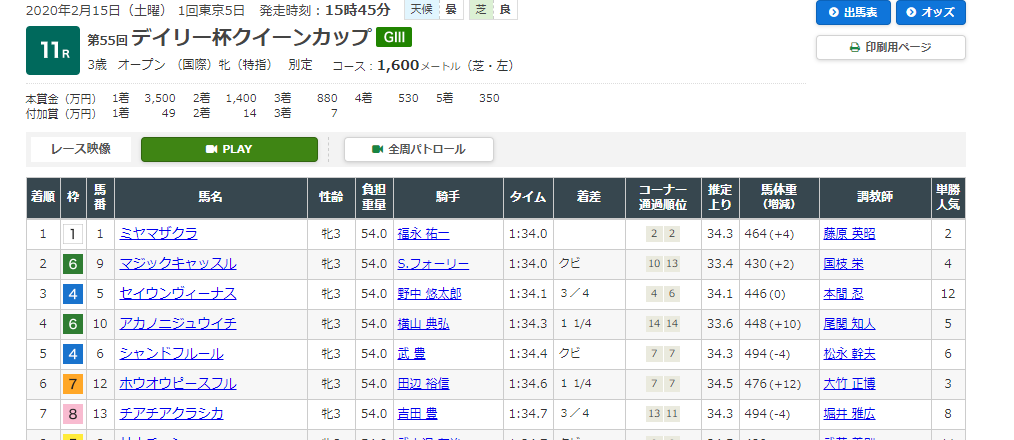The width and height of the screenshot is (1014, 440).
Task: Open jockey S.フォーリー
Action: [x=433, y=263]
